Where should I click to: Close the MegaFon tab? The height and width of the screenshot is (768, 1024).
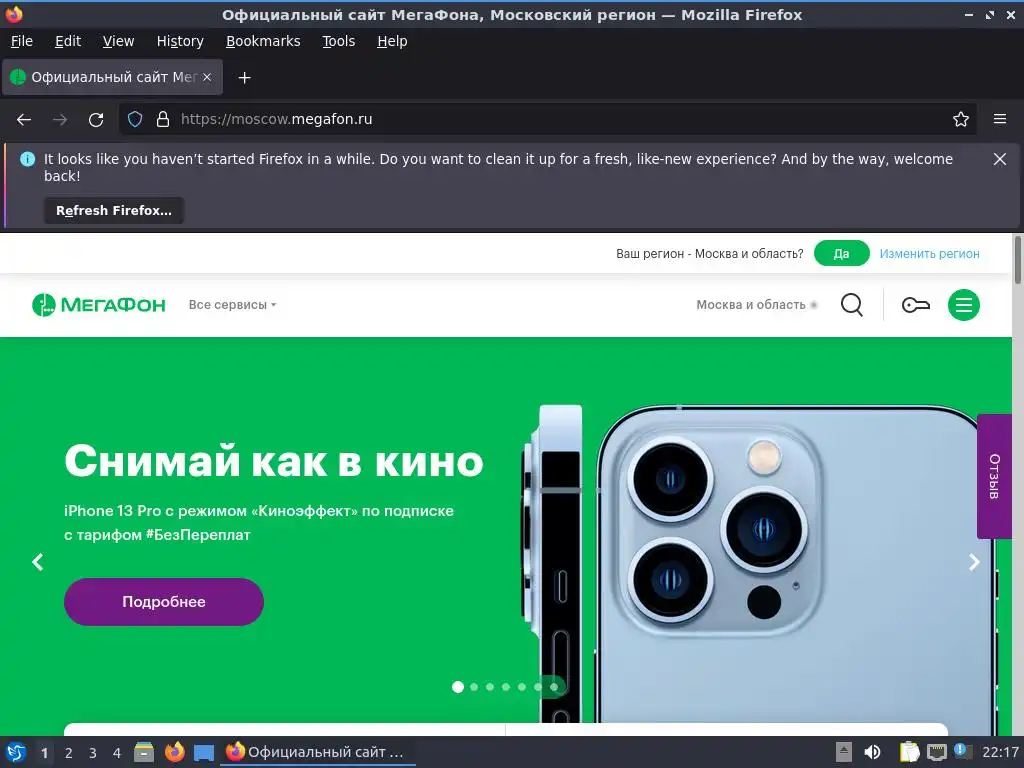[x=207, y=77]
